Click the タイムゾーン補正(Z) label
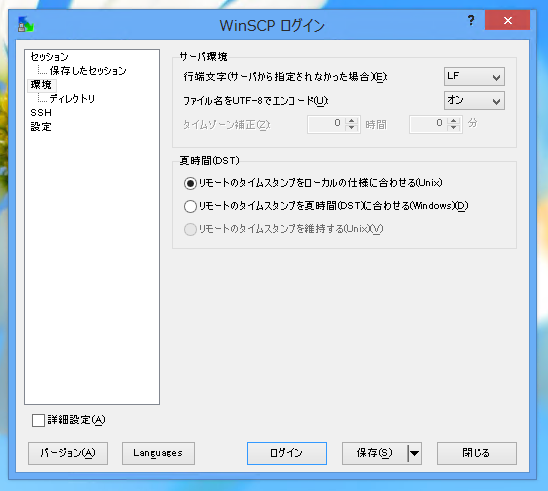This screenshot has height=491, width=548. [226, 125]
